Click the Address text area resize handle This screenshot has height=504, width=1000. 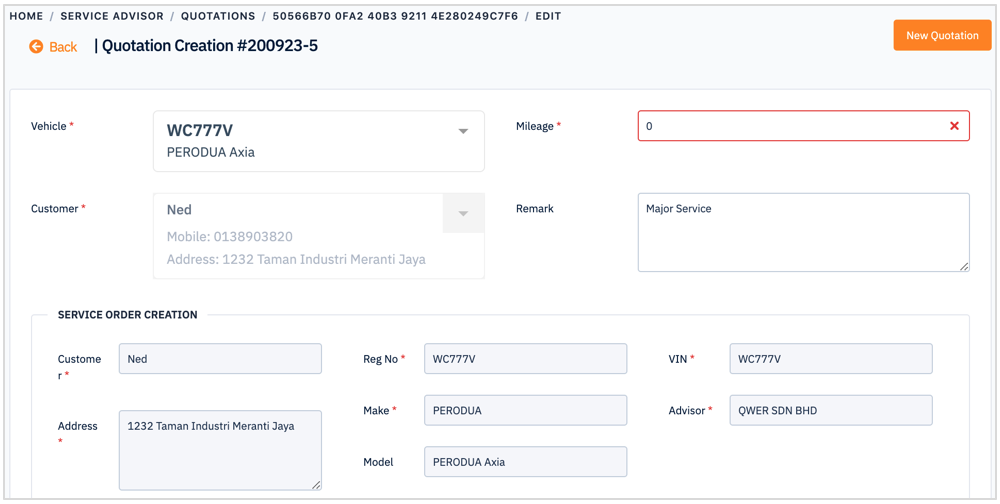(x=317, y=485)
